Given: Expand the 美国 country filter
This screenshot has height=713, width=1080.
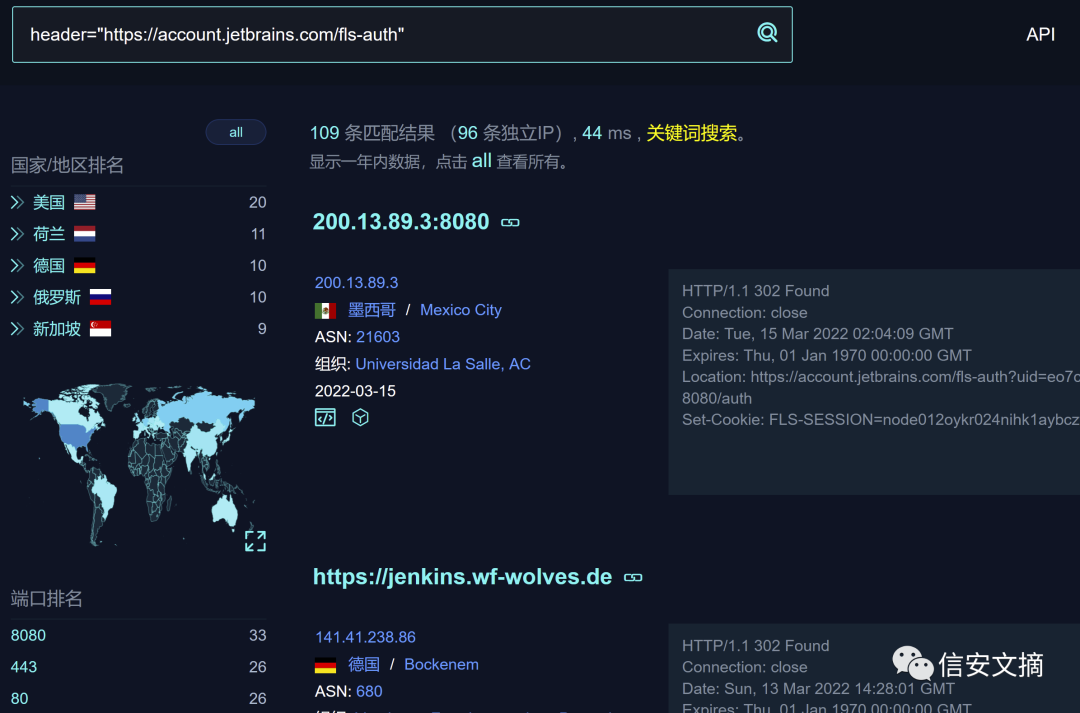Looking at the screenshot, I should pos(17,202).
